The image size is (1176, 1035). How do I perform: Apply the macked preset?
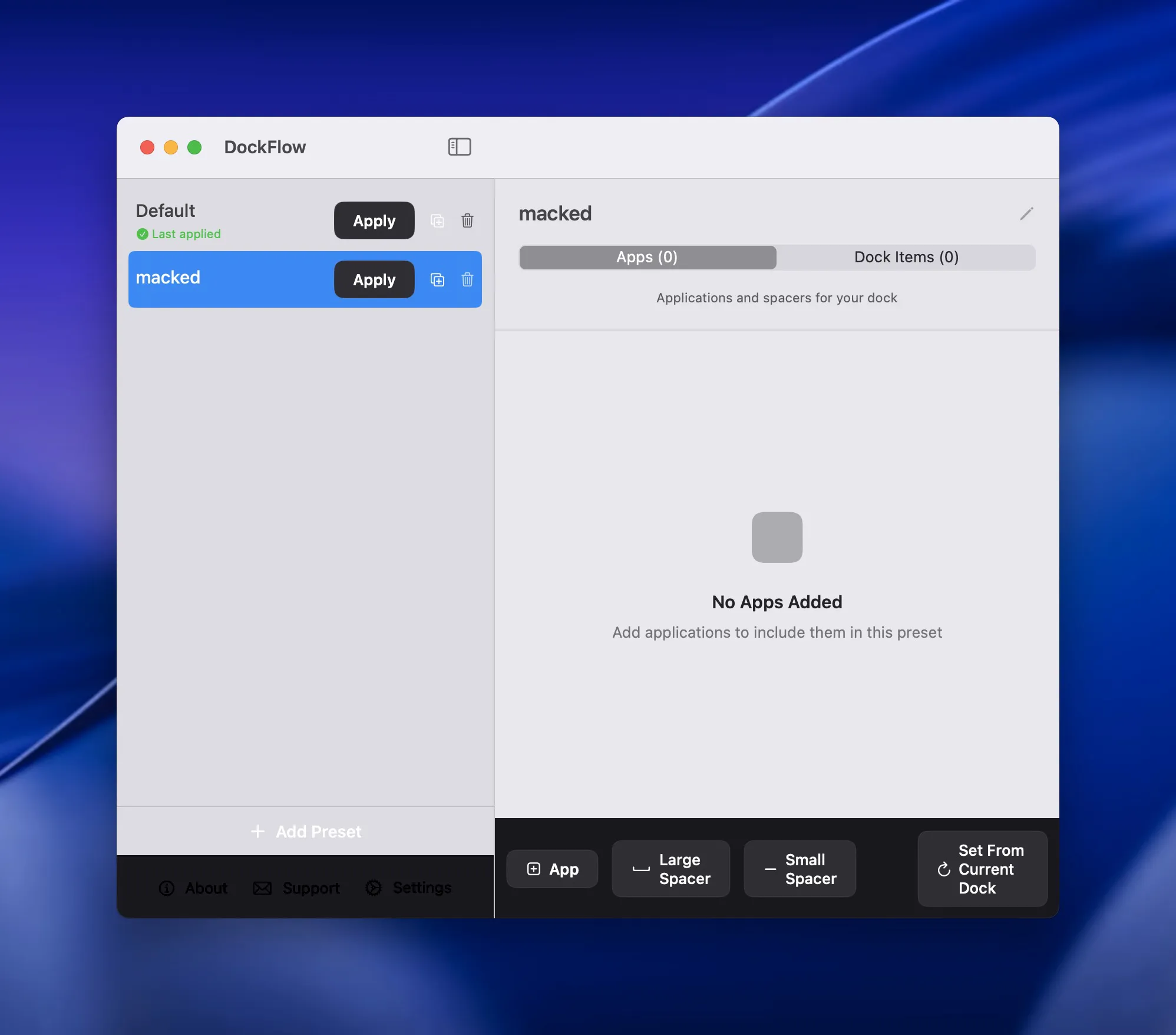coord(374,280)
